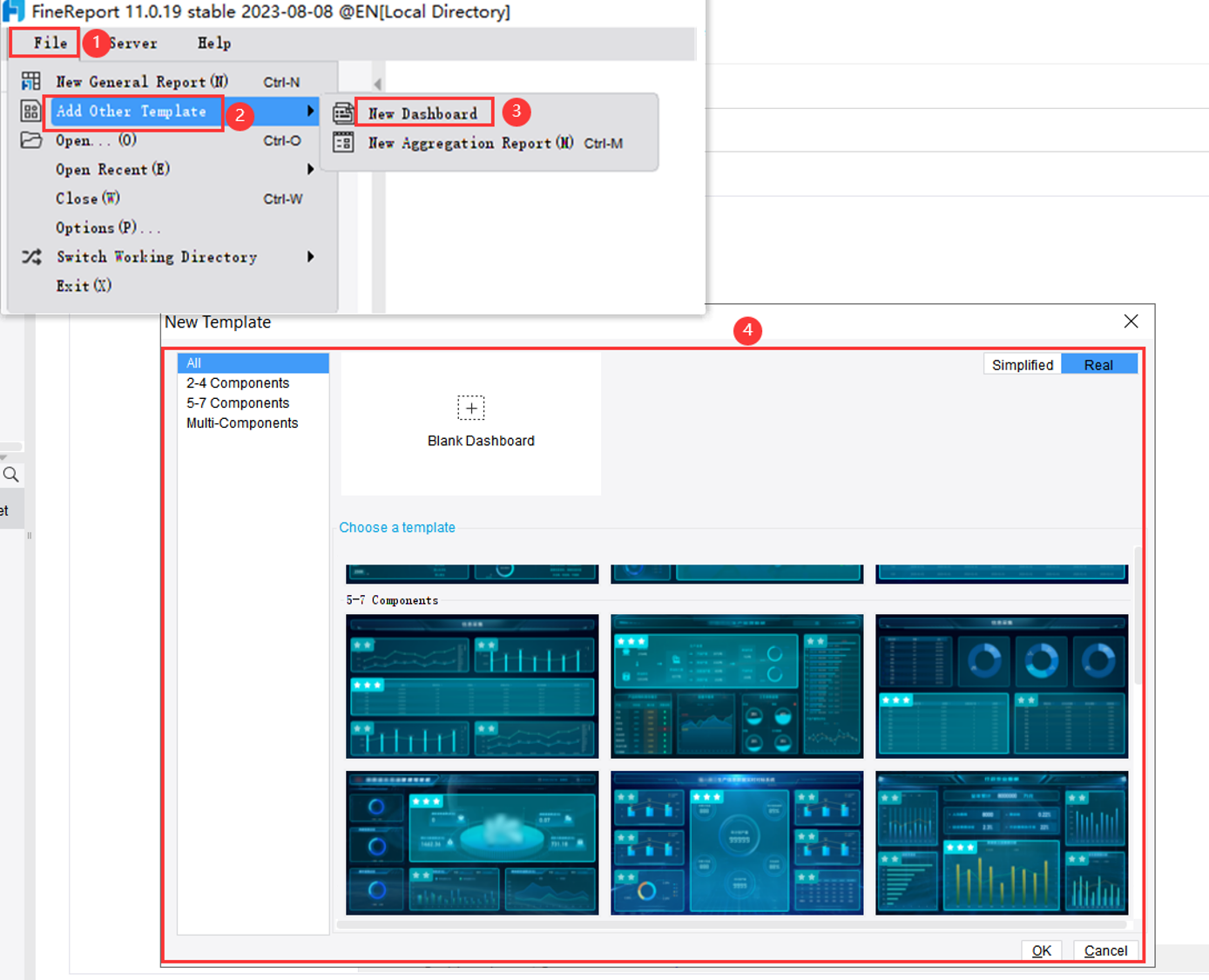Expand the Switch Working Directory submenu
The width and height of the screenshot is (1209, 980).
point(311,256)
